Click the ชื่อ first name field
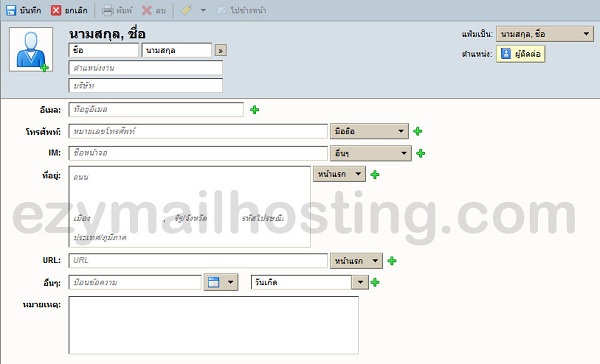600x364 pixels. click(104, 50)
